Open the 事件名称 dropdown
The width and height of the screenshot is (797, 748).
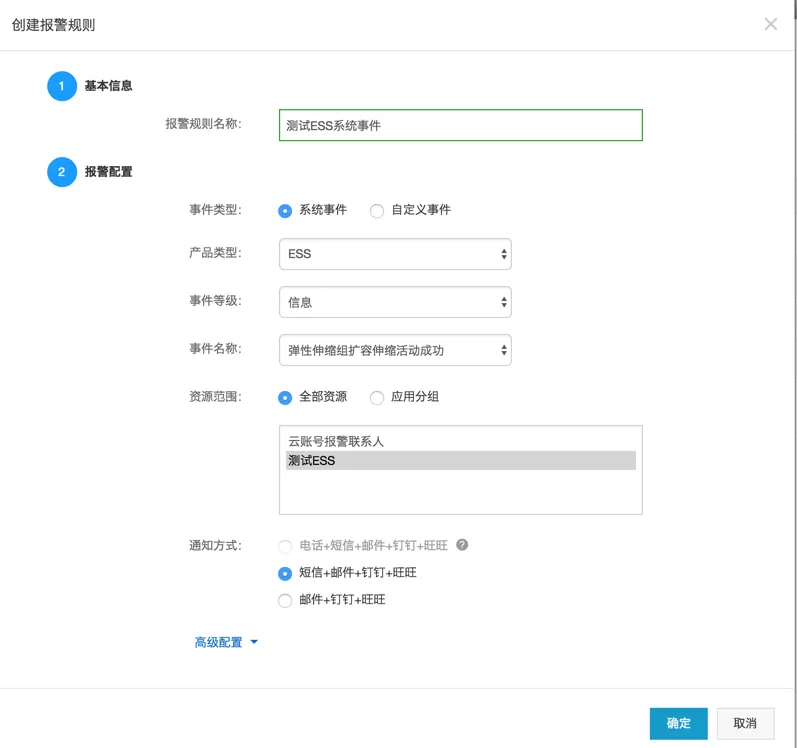point(395,350)
